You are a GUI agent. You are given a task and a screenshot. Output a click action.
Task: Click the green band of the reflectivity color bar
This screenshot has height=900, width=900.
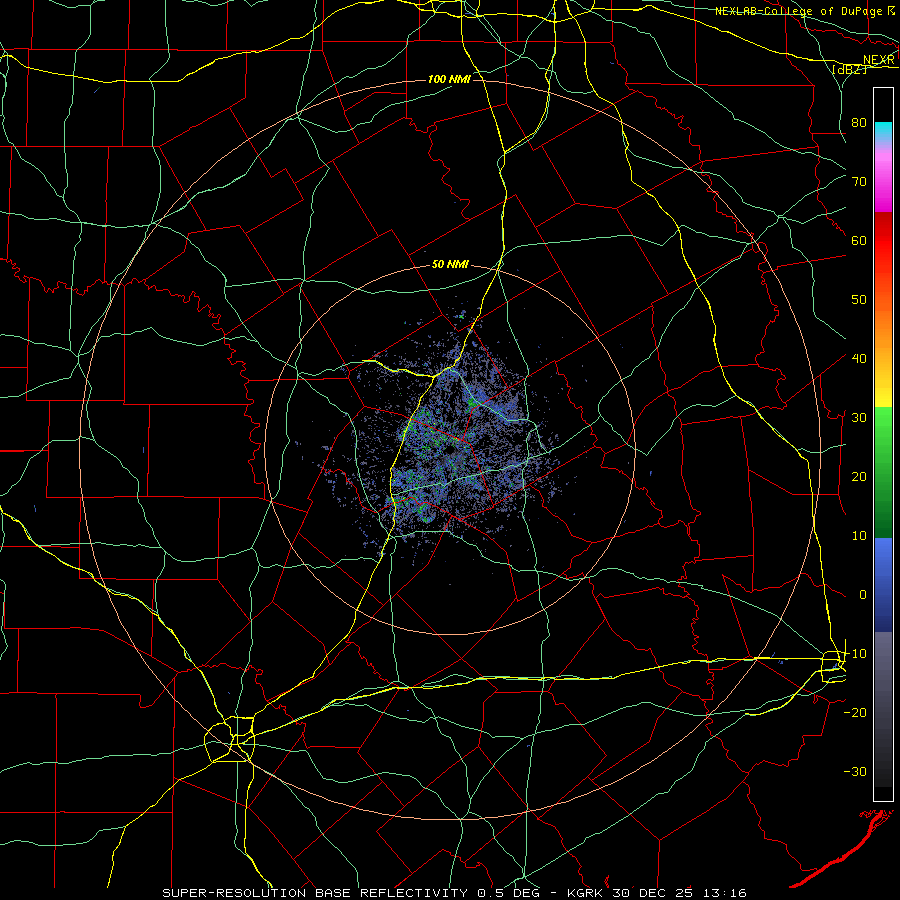[x=883, y=472]
